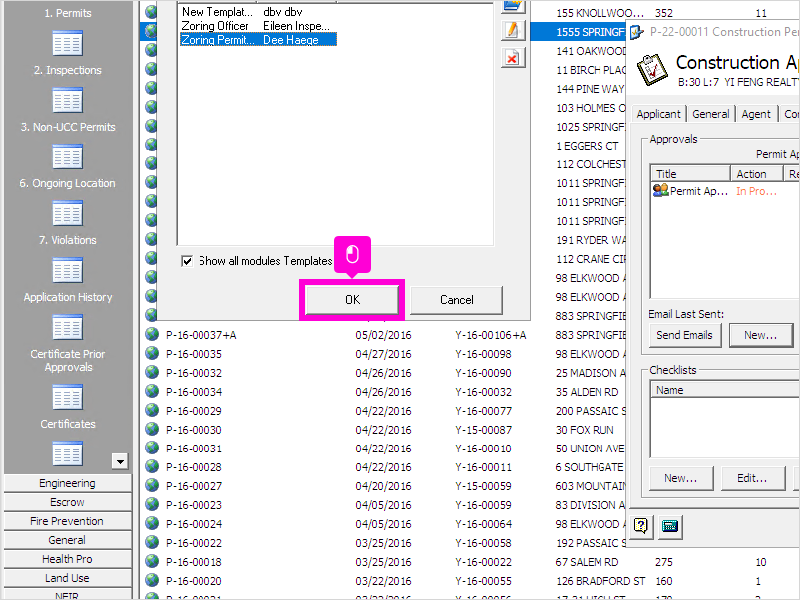
Task: Open the Application History grid icon
Action: [67, 327]
